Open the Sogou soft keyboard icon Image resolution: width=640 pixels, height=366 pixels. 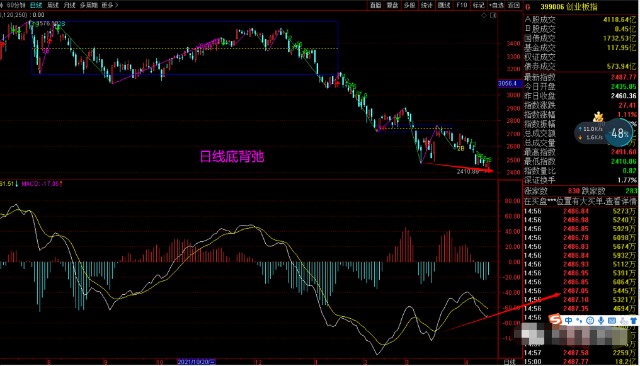point(612,321)
